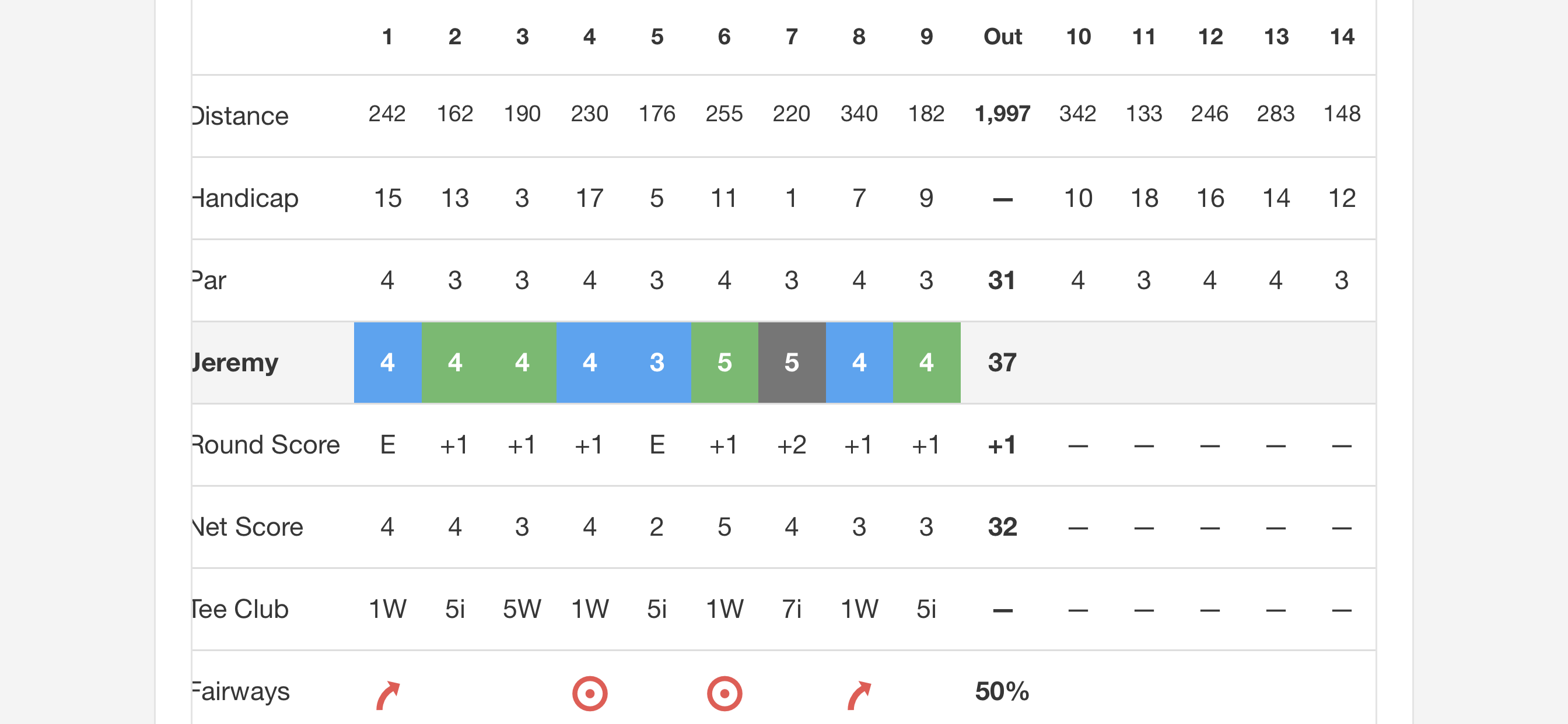Click the 5W tee club on hole 3
This screenshot has height=724, width=1568.
pos(522,609)
